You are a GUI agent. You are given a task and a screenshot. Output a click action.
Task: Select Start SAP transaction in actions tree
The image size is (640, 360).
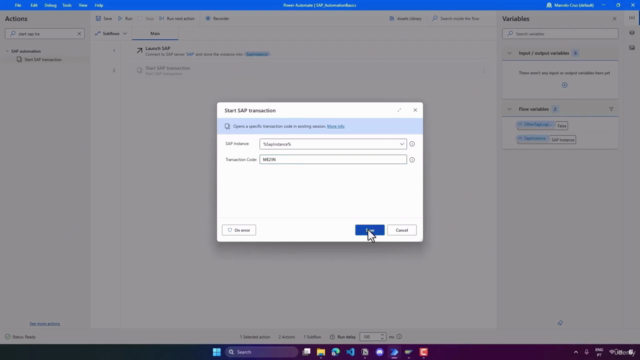[42, 60]
